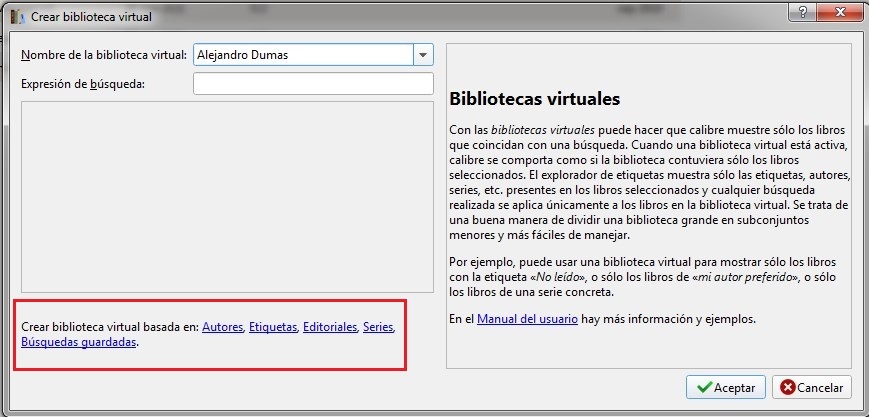
Task: Click the empty gray box below search field
Action: pyautogui.click(x=226, y=197)
